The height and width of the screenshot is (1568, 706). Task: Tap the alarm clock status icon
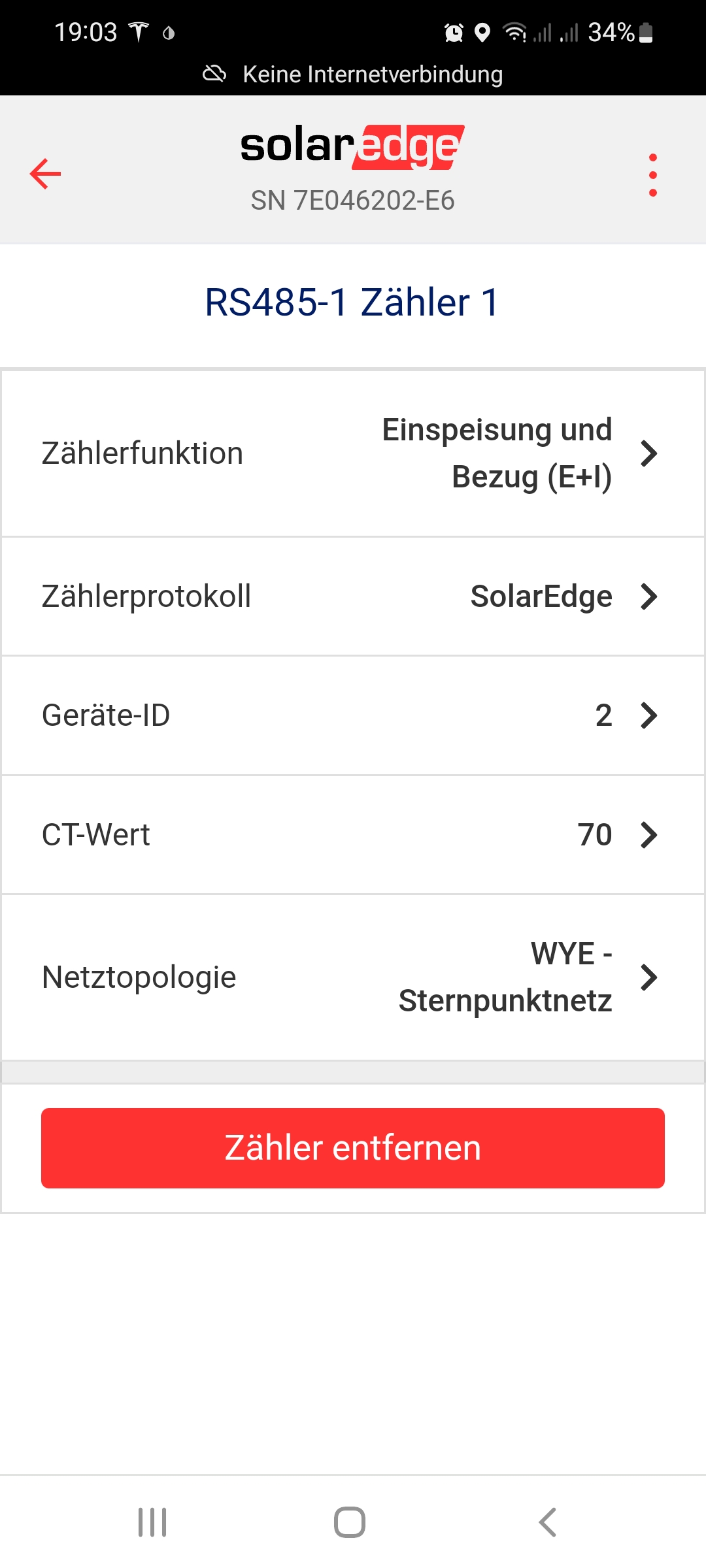(454, 32)
